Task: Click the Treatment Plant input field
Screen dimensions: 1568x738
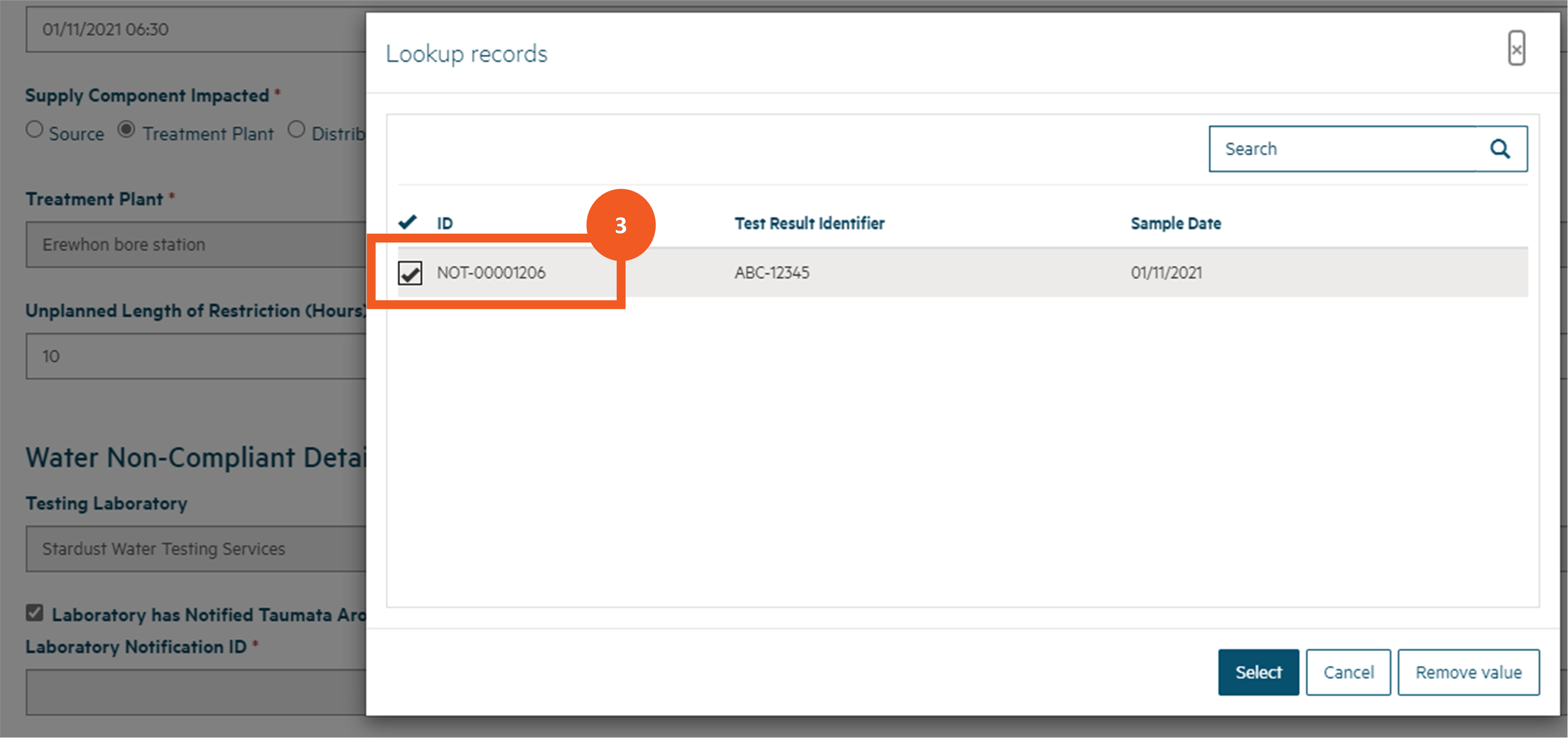Action: click(195, 245)
